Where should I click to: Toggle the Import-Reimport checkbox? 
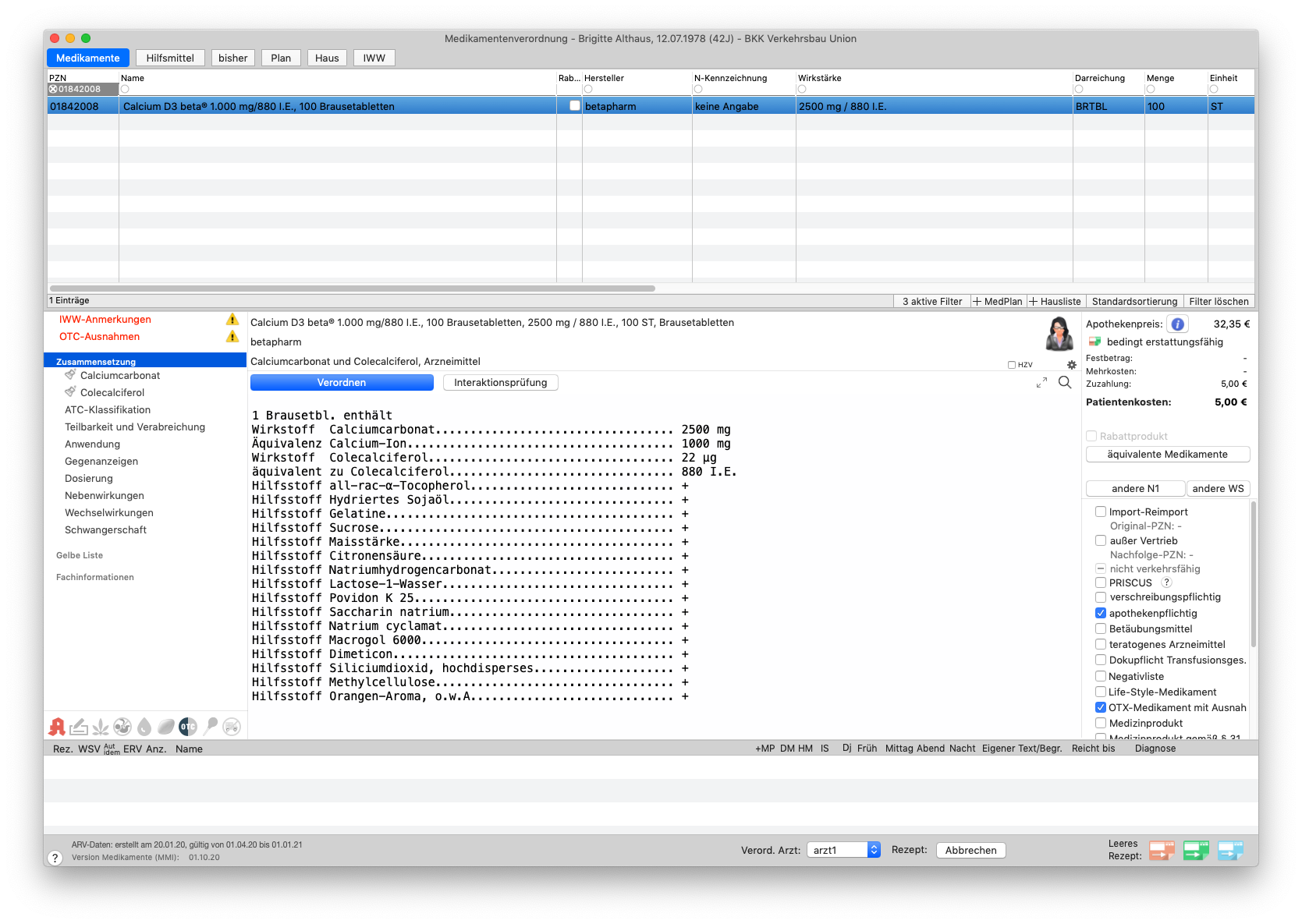tap(1101, 512)
